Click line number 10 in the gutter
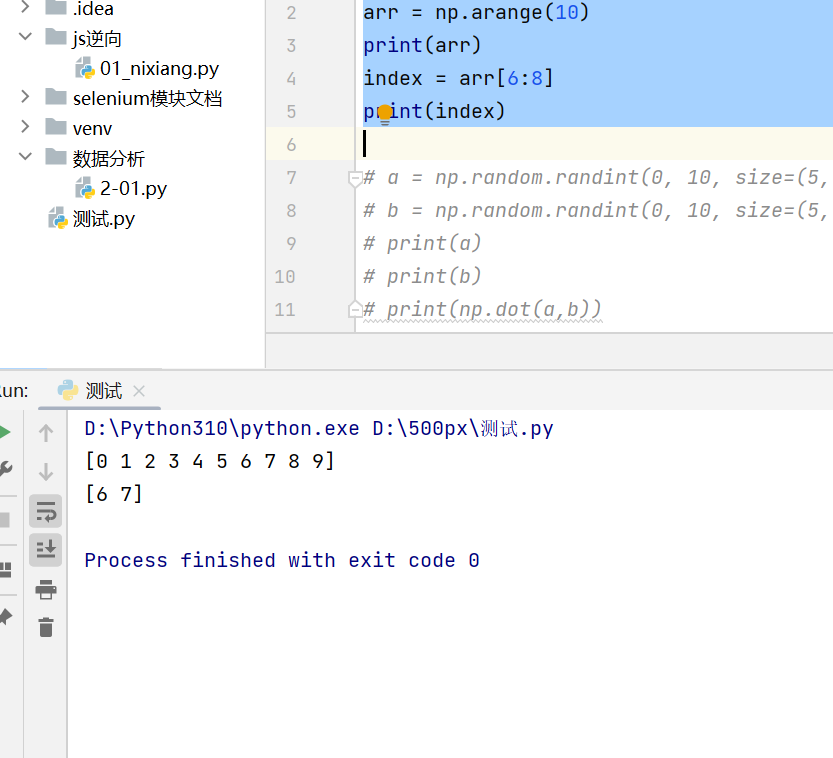The width and height of the screenshot is (833, 758). pos(285,276)
